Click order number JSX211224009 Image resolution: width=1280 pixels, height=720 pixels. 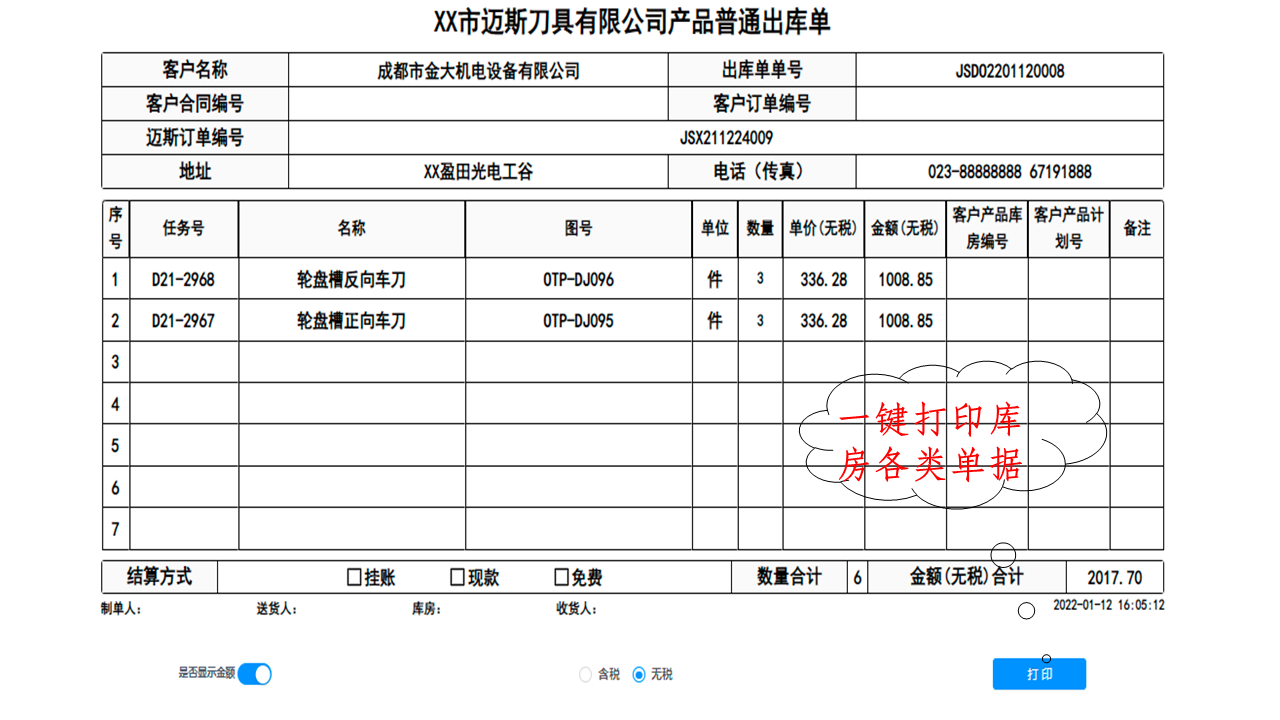point(726,138)
